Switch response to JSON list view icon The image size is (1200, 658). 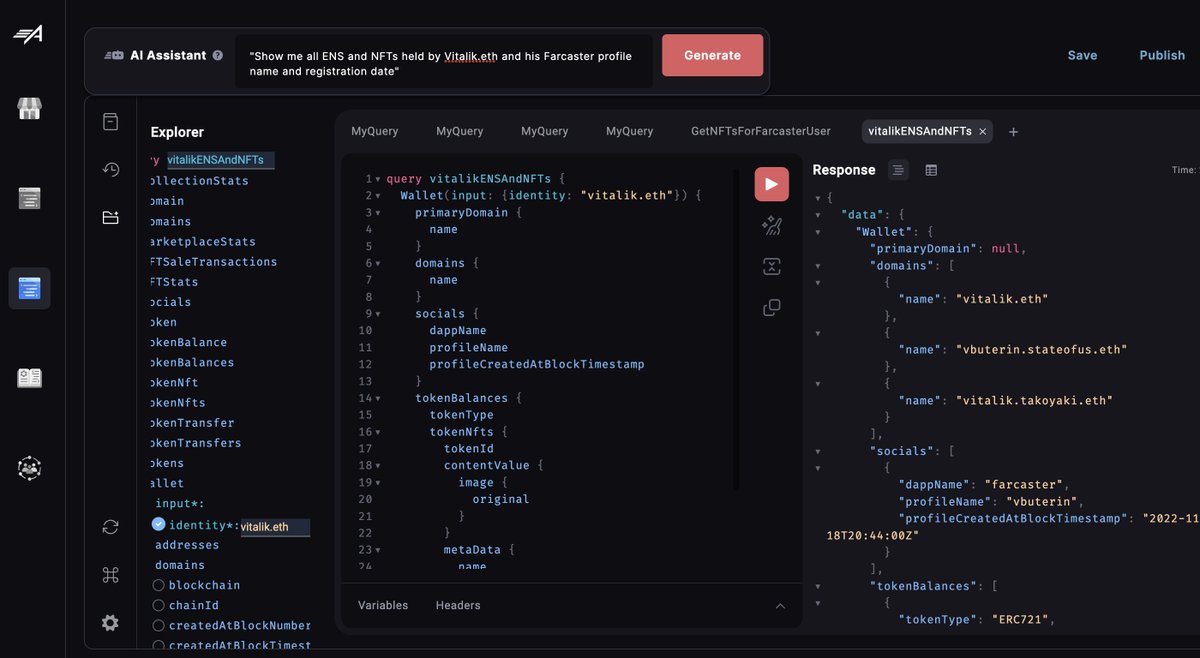898,170
